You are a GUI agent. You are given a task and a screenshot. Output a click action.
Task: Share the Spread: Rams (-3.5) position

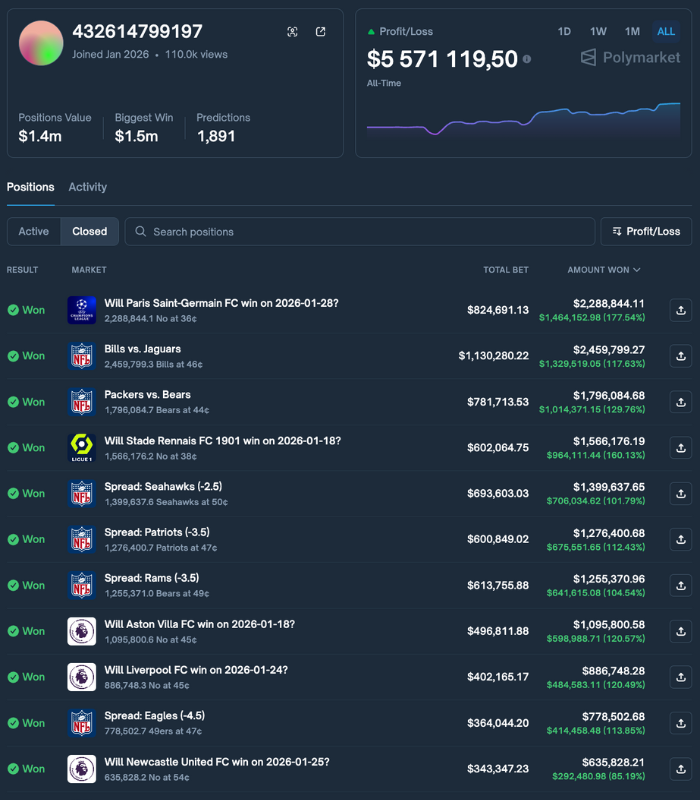681,585
